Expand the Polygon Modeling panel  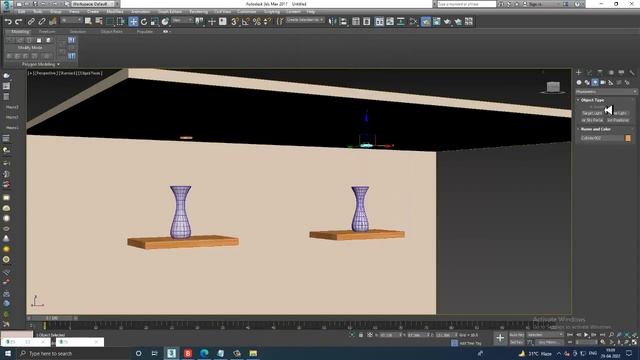click(40, 64)
